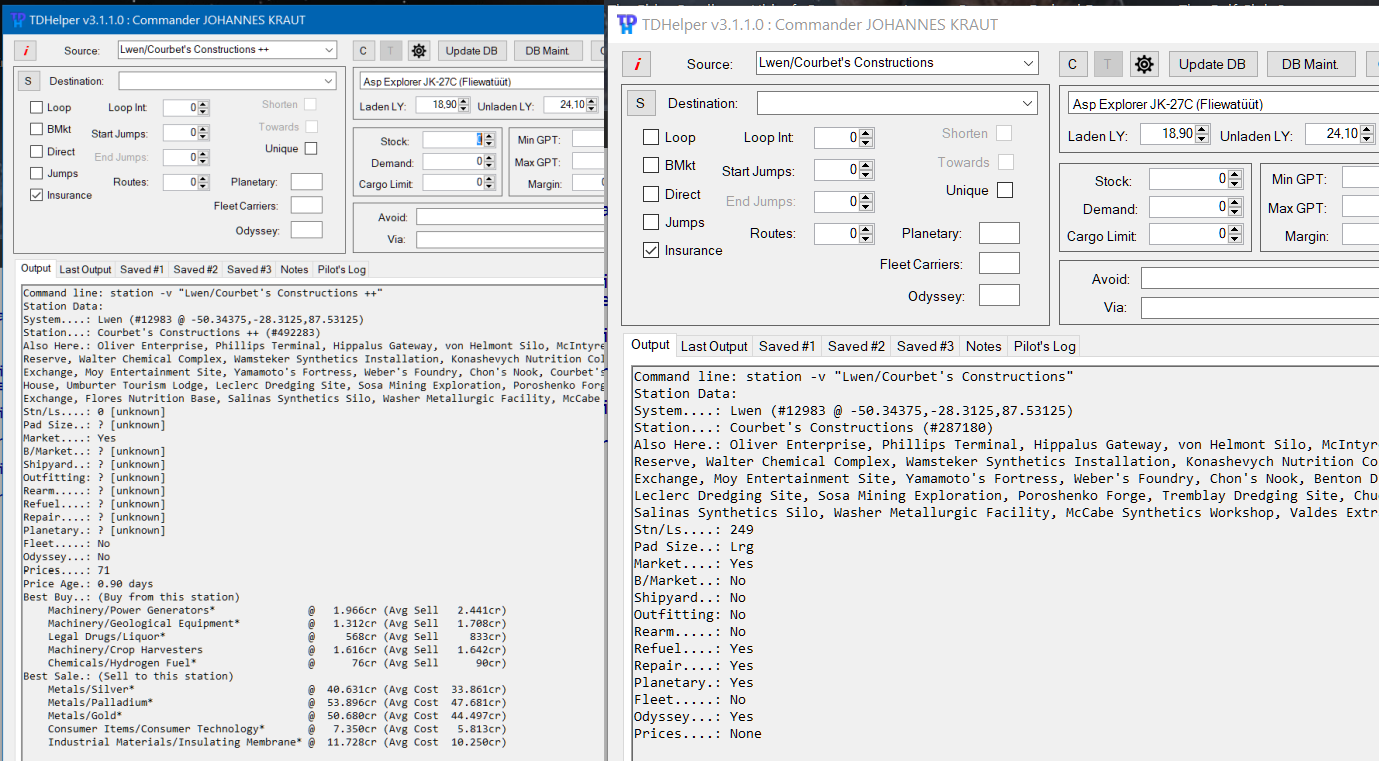This screenshot has width=1379, height=761.
Task: Disable Insurance in the left window
Action: [x=37, y=195]
